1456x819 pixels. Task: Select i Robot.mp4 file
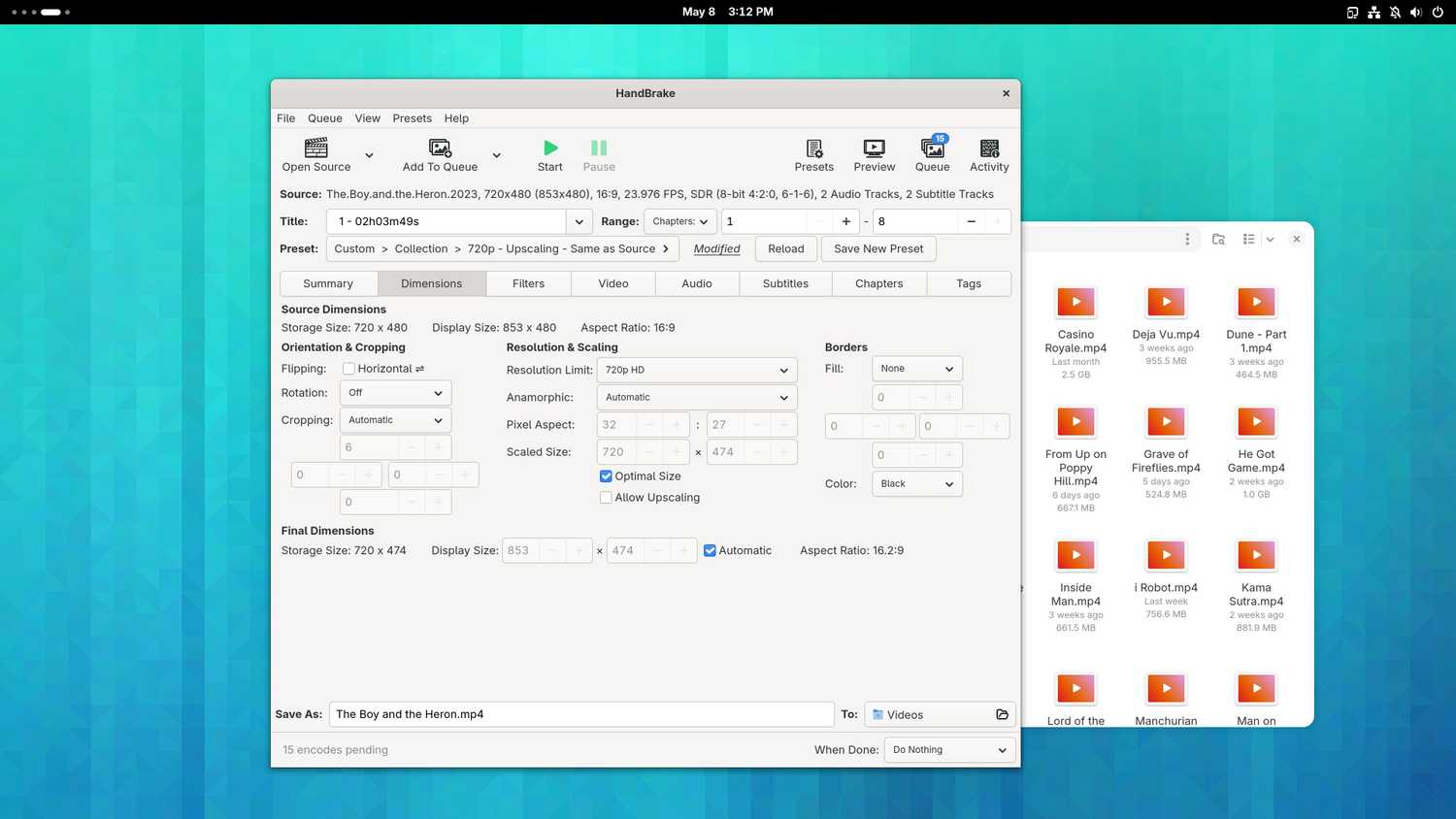1166,579
